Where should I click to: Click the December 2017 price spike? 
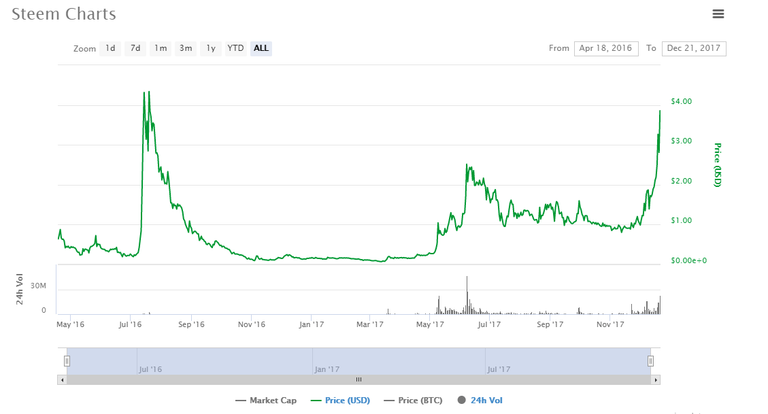click(x=660, y=111)
